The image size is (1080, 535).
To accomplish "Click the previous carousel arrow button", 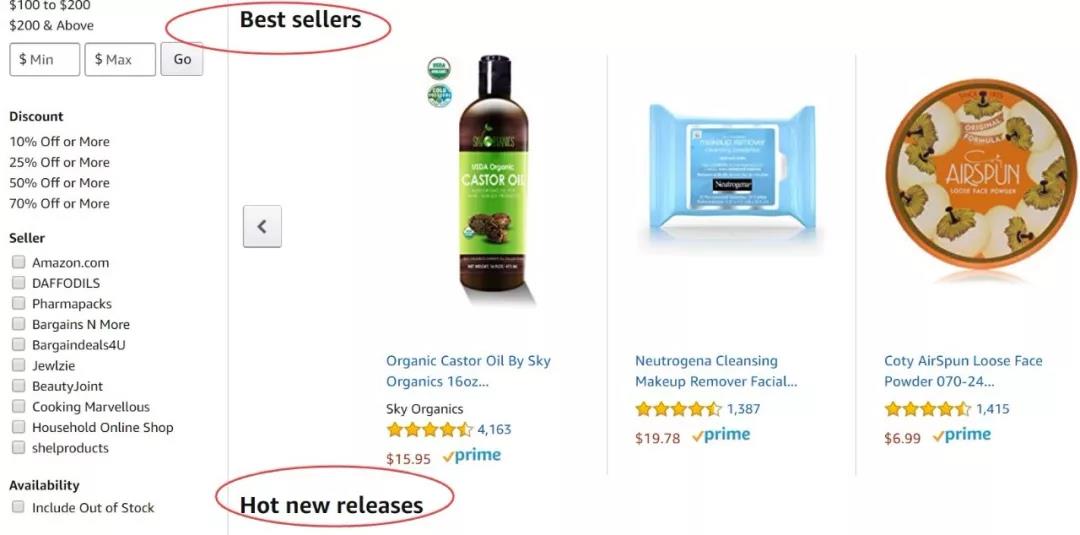I will 262,226.
